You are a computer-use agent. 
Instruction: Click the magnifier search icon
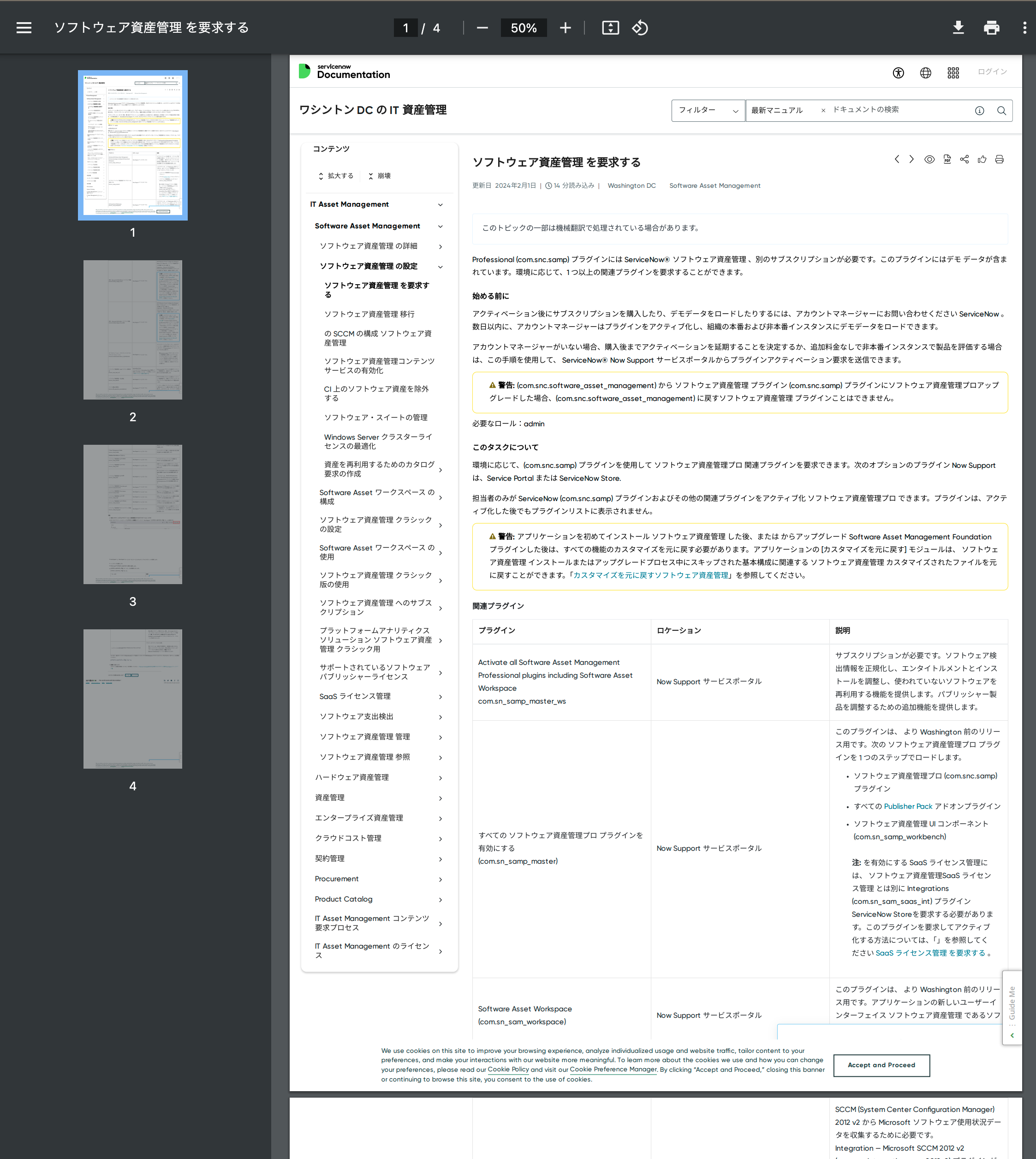(x=1001, y=110)
